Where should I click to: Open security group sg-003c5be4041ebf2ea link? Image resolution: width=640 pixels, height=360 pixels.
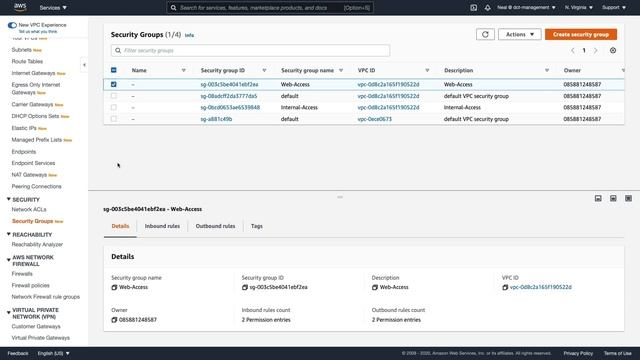click(229, 84)
